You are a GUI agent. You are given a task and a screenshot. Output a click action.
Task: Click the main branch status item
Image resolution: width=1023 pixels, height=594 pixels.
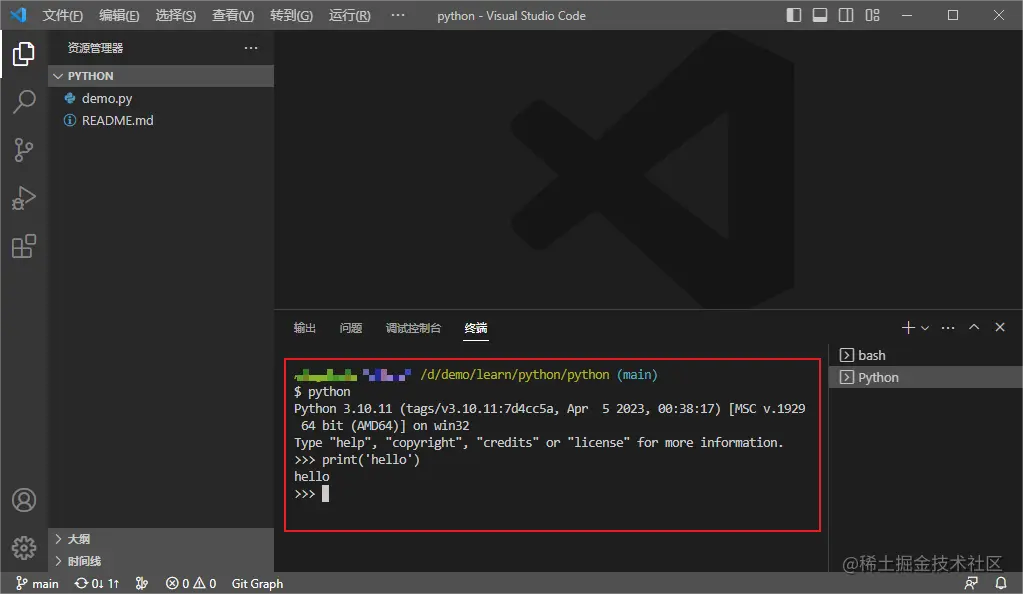point(37,584)
